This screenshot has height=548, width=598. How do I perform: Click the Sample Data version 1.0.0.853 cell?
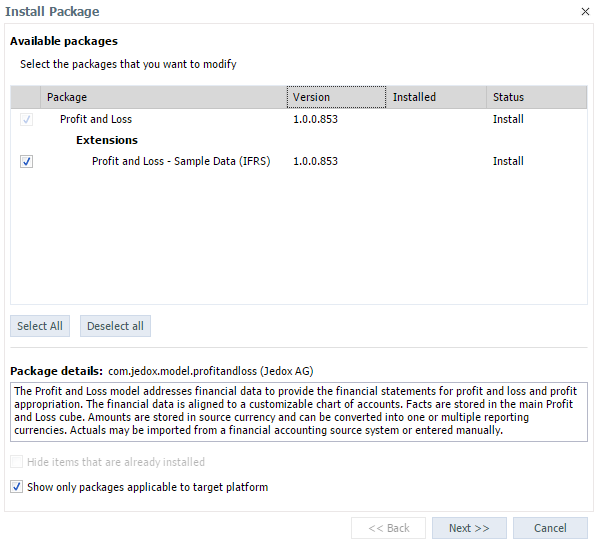pyautogui.click(x=315, y=161)
